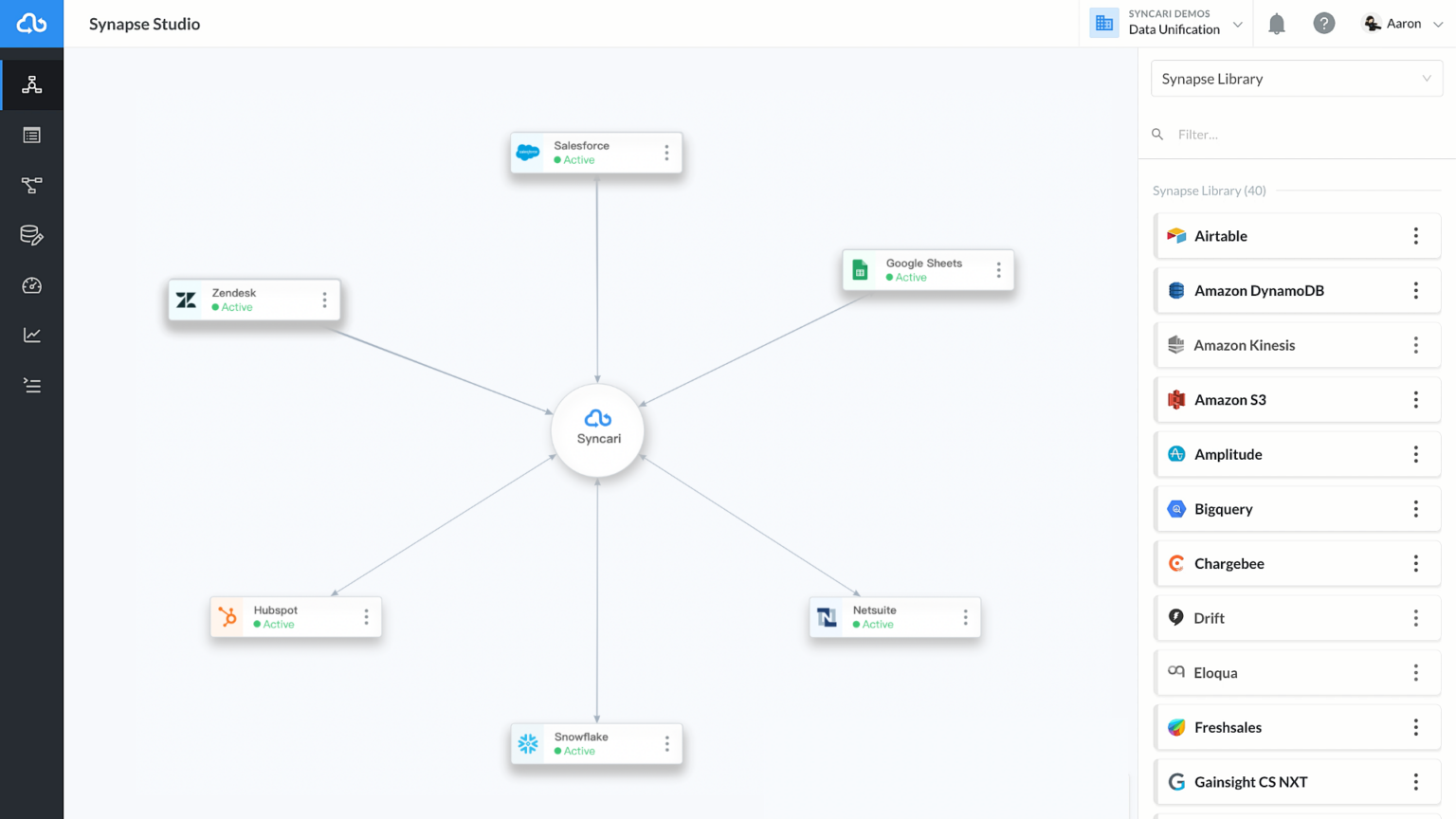Image resolution: width=1456 pixels, height=819 pixels.
Task: Open the Airtable kebab menu
Action: coord(1415,235)
